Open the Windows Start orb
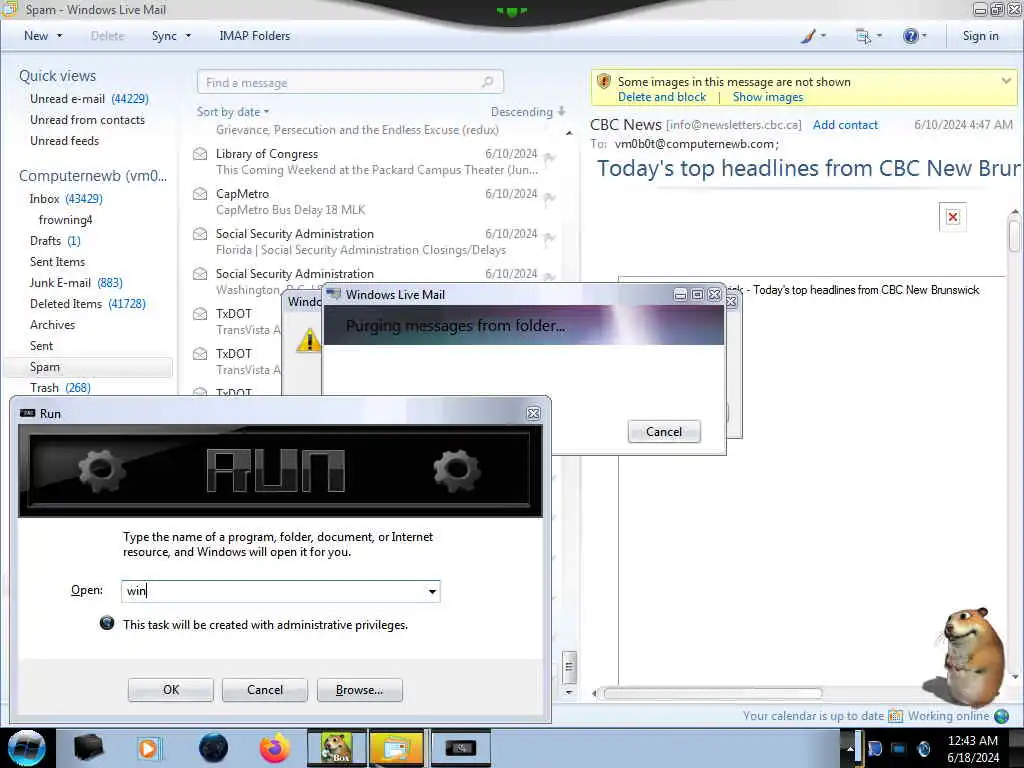1024x768 pixels. [x=27, y=748]
